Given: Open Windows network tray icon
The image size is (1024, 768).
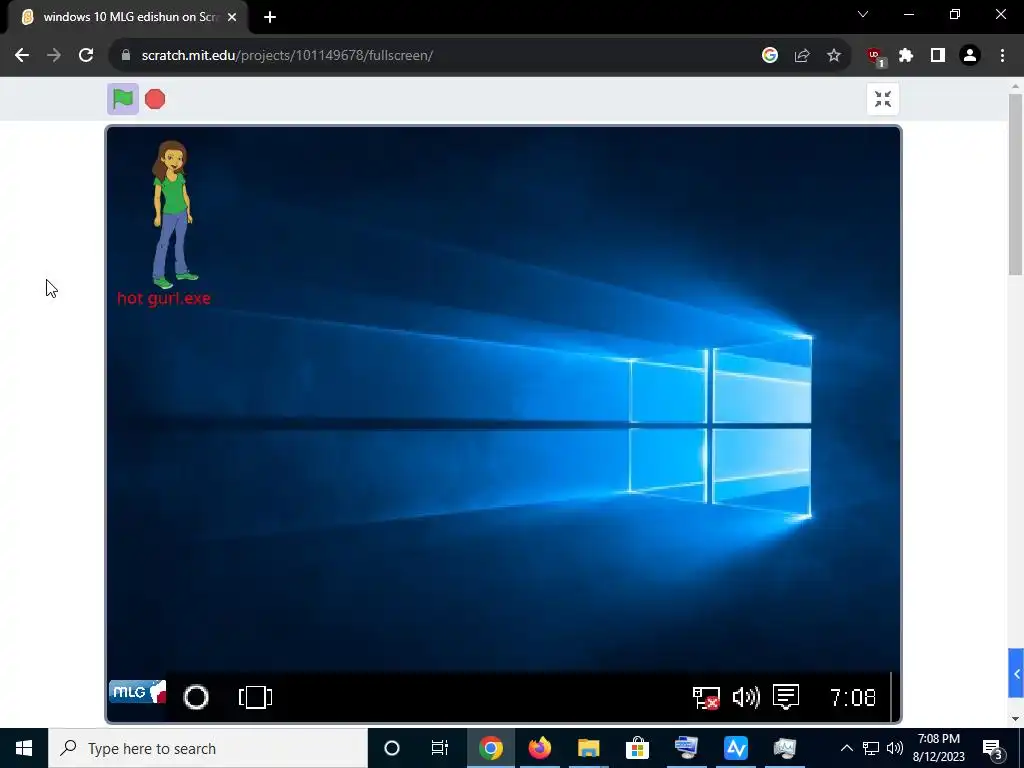Looking at the screenshot, I should [x=871, y=748].
